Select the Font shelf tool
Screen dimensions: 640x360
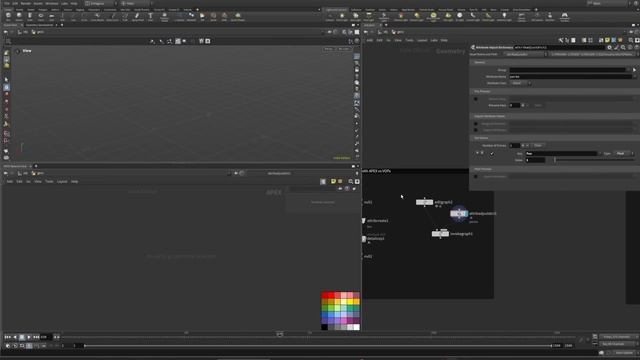150,16
